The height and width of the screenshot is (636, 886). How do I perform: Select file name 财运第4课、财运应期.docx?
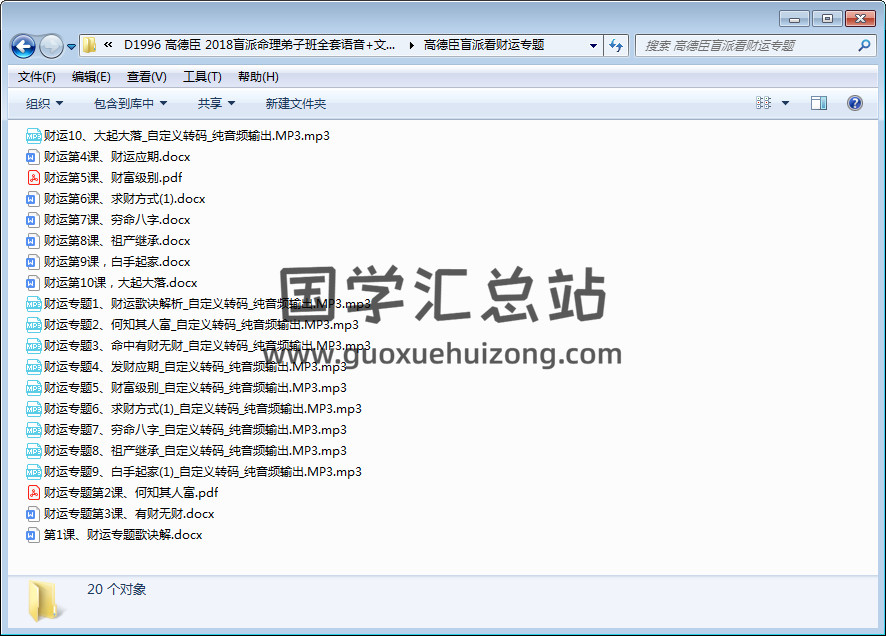[117, 156]
